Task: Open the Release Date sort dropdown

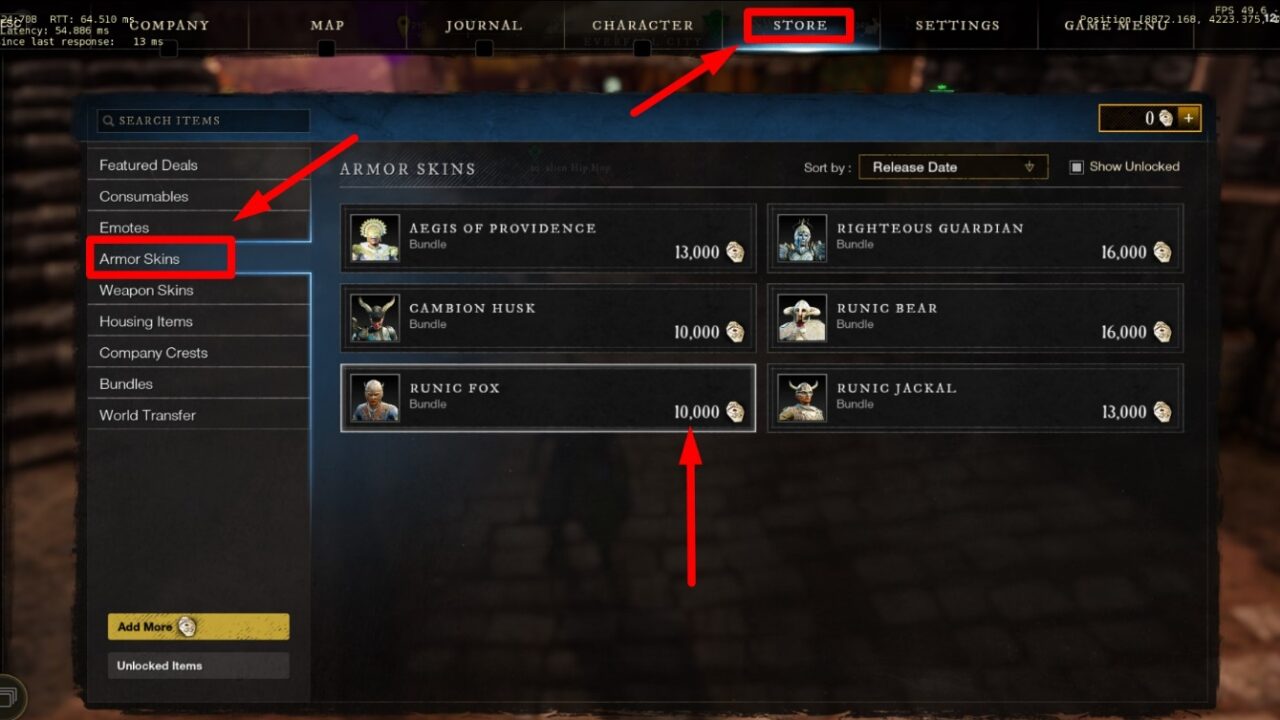Action: pos(953,167)
